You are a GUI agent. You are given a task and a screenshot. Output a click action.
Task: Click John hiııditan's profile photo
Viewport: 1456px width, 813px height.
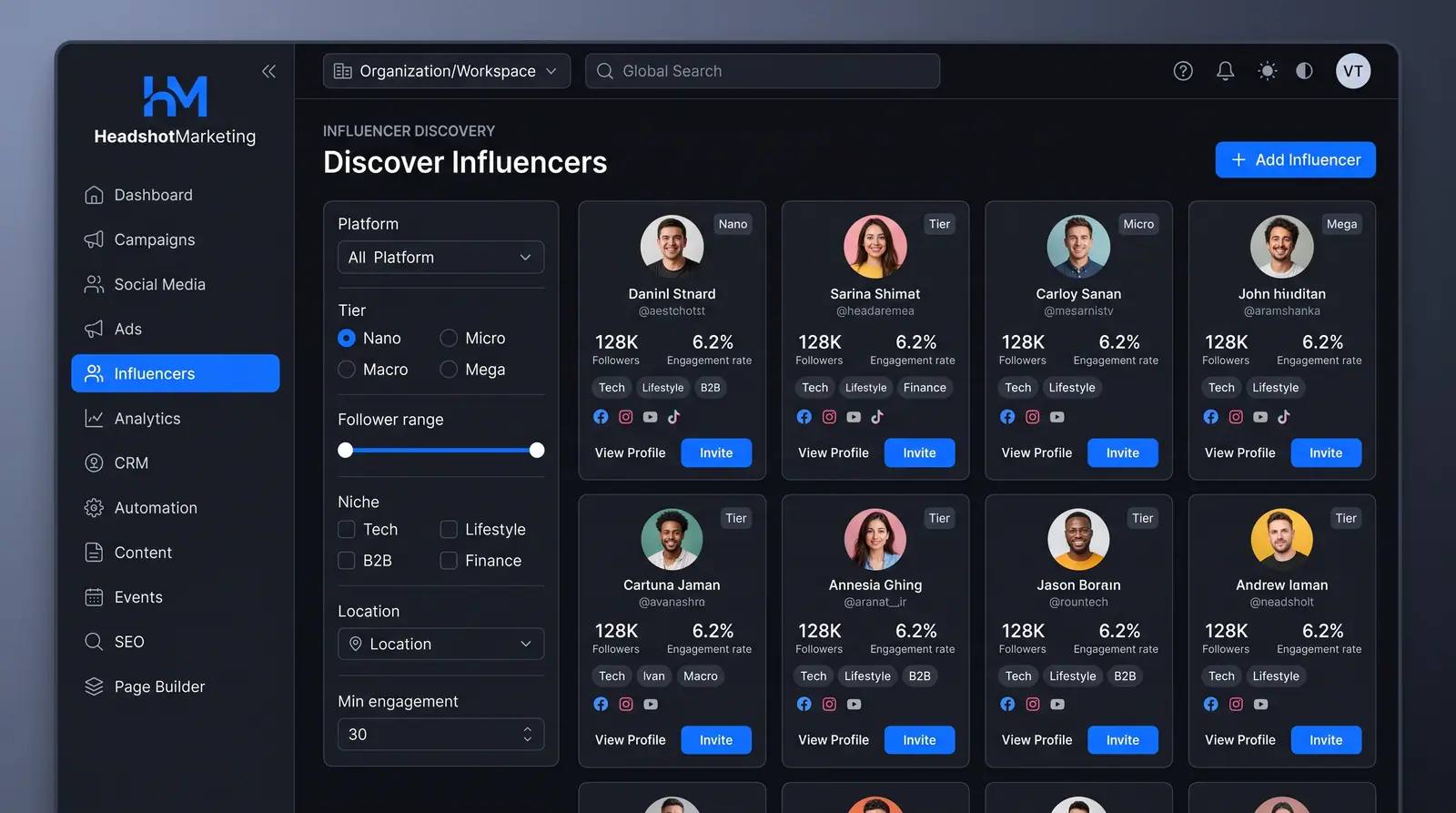(1281, 247)
